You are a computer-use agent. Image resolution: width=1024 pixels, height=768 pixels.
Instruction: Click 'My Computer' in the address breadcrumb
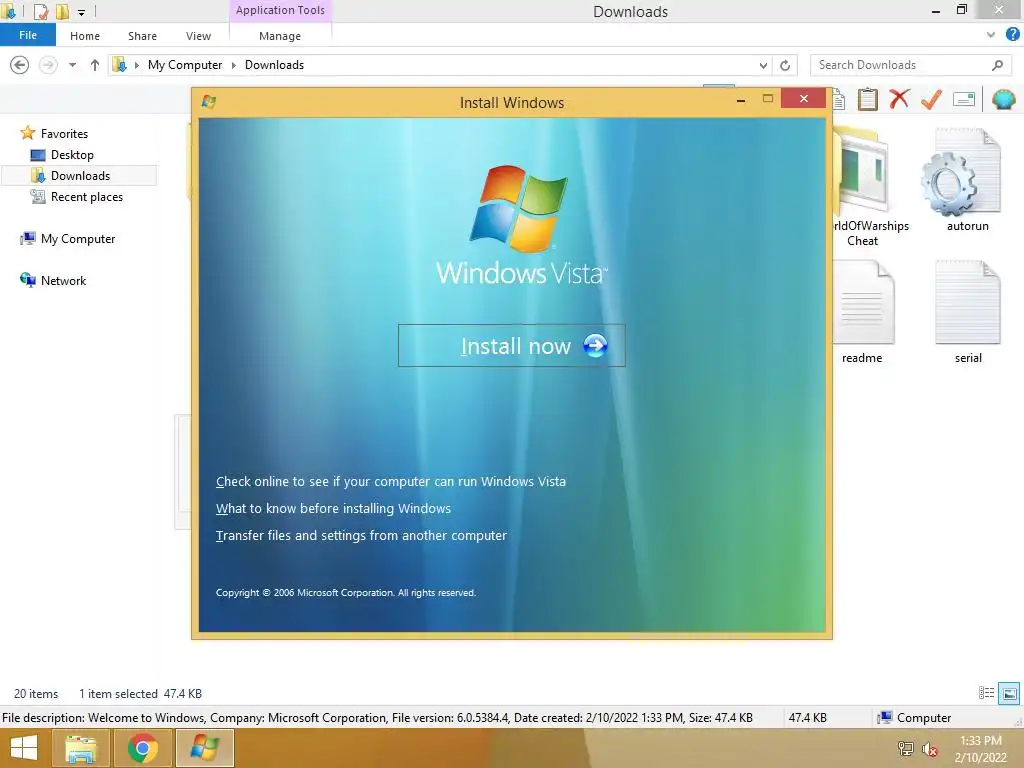pos(185,65)
